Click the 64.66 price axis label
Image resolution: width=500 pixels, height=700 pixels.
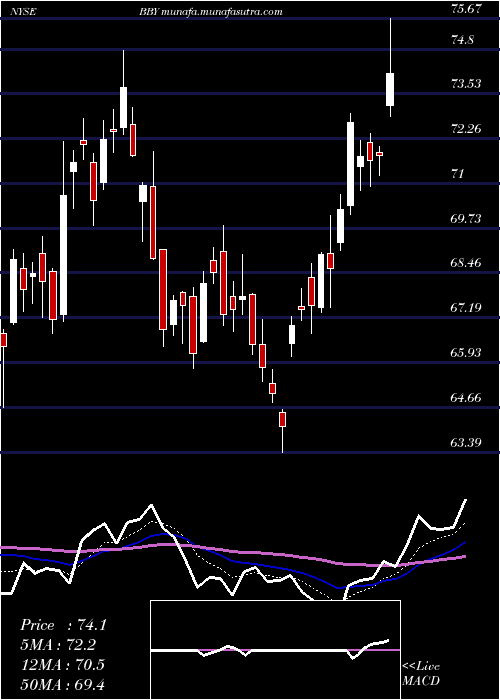[x=467, y=397]
